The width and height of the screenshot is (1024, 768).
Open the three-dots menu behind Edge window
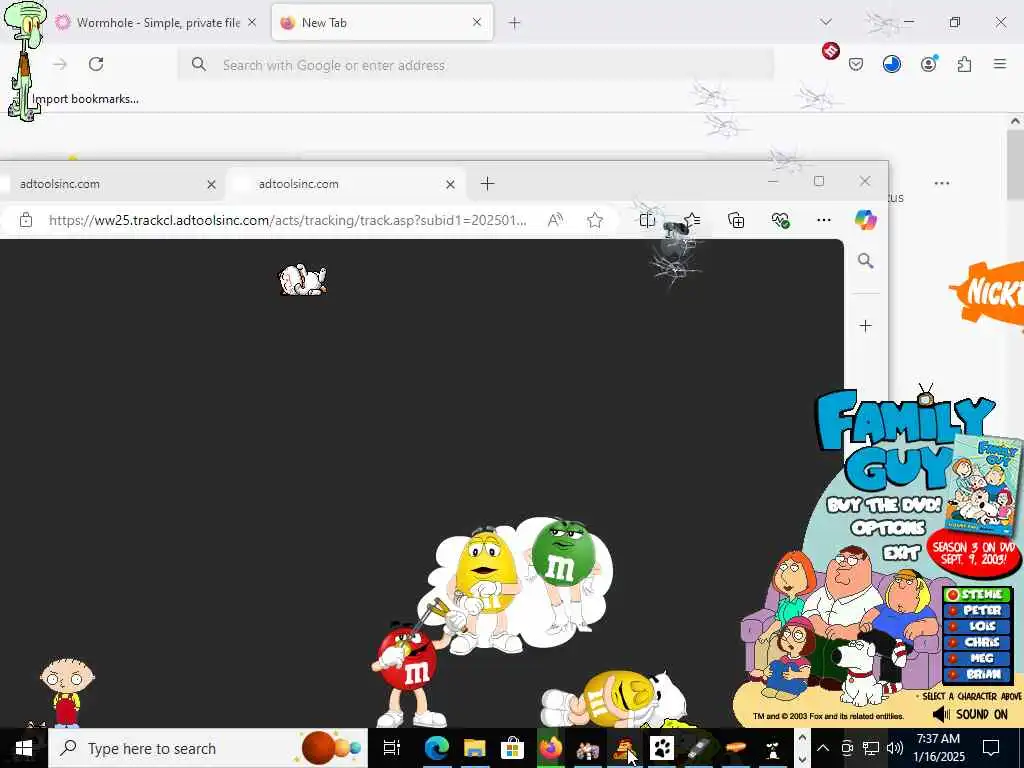[942, 184]
